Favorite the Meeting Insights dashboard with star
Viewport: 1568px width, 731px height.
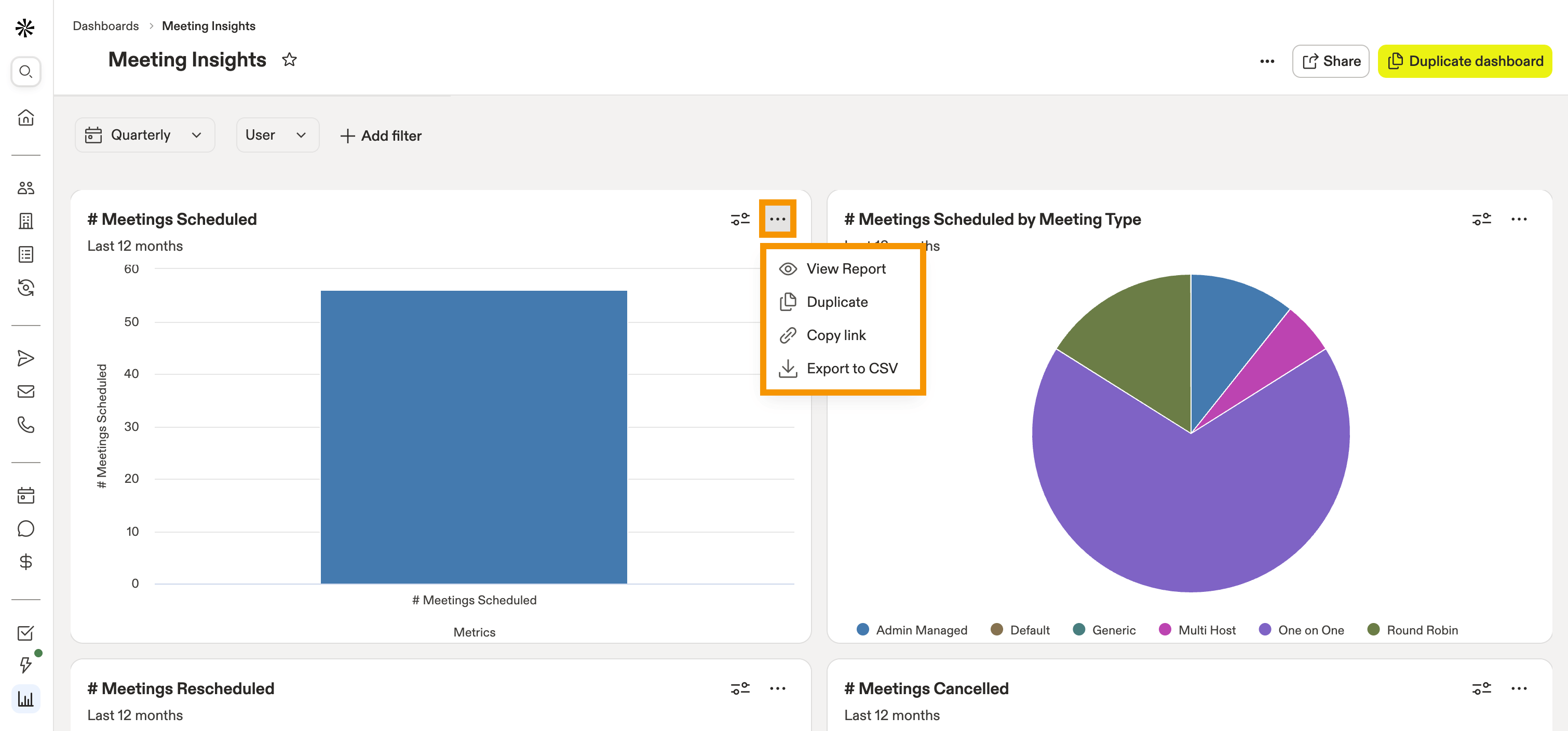289,60
